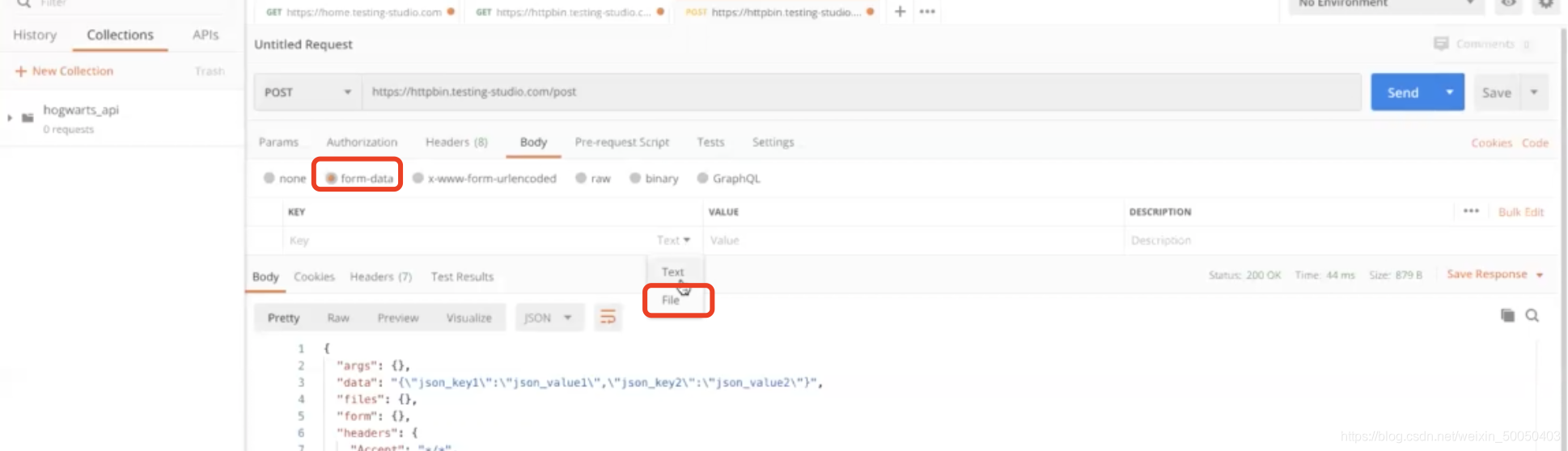Viewport: 1568px width, 451px height.
Task: Click the Key input cell
Action: pos(469,240)
